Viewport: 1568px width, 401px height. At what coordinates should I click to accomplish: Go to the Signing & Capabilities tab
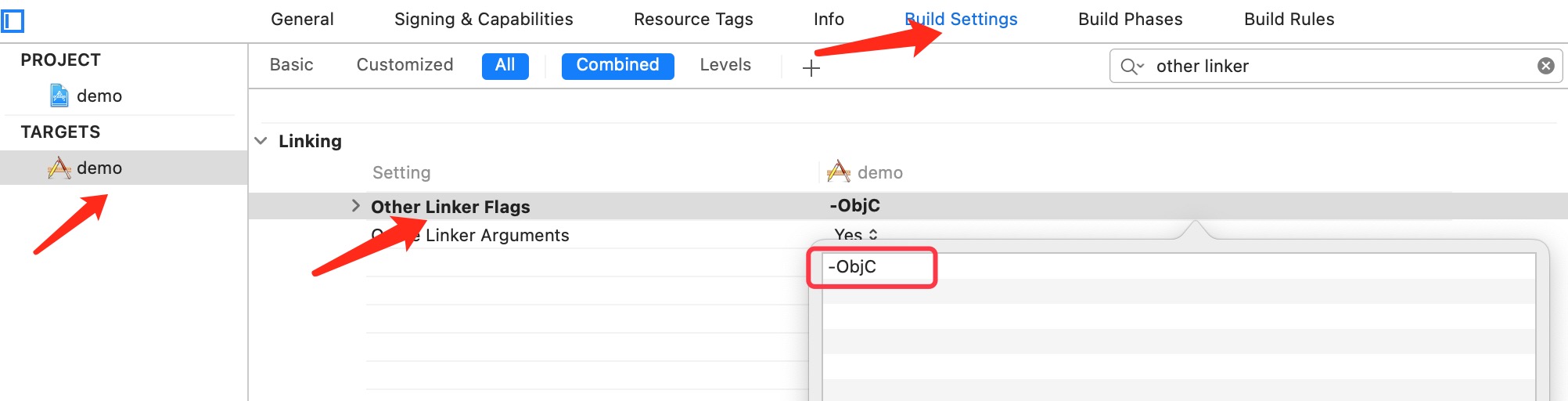(484, 20)
